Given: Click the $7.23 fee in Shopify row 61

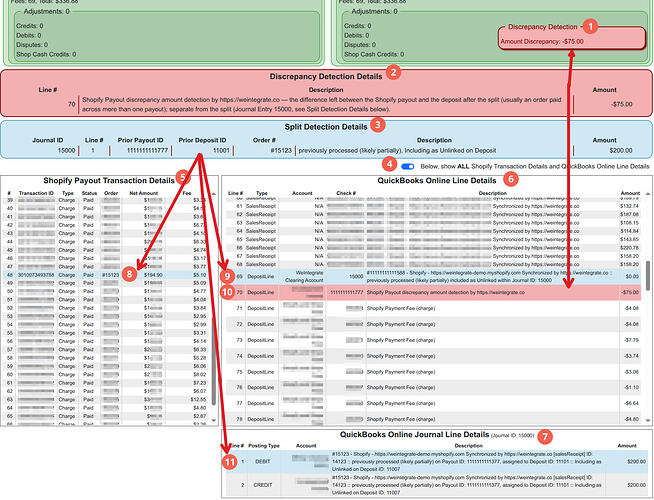Looking at the screenshot, I should click(x=199, y=383).
